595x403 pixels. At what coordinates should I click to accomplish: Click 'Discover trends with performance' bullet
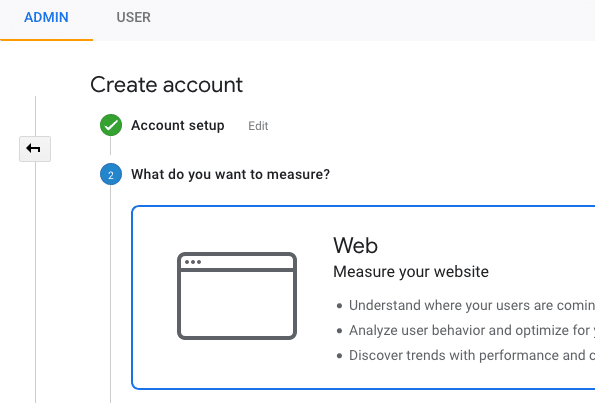(x=472, y=355)
